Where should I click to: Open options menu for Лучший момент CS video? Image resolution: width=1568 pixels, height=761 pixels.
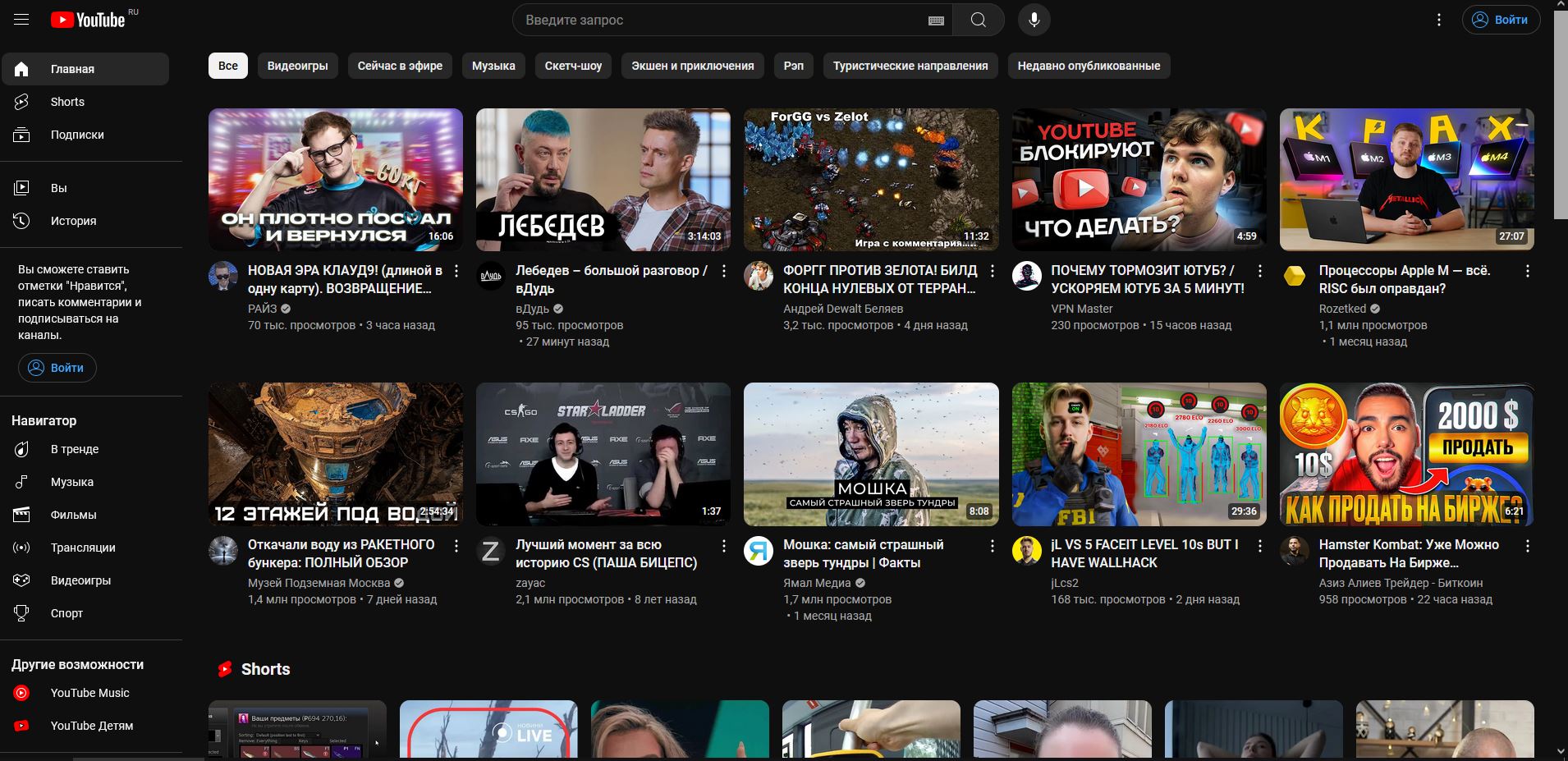click(724, 546)
